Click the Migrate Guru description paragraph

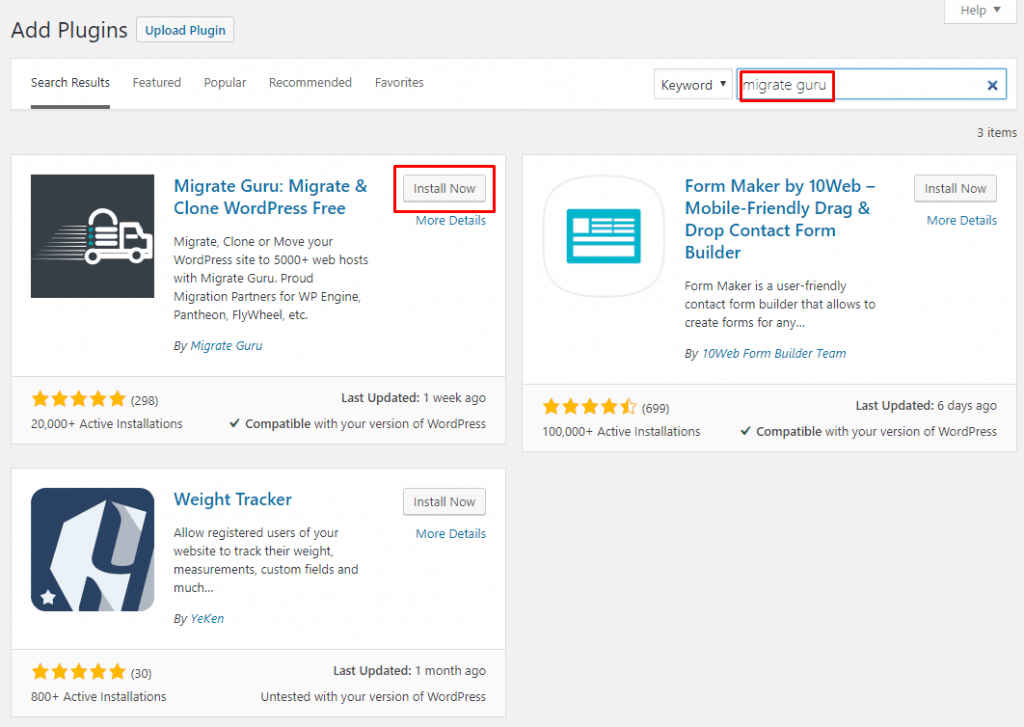(271, 278)
